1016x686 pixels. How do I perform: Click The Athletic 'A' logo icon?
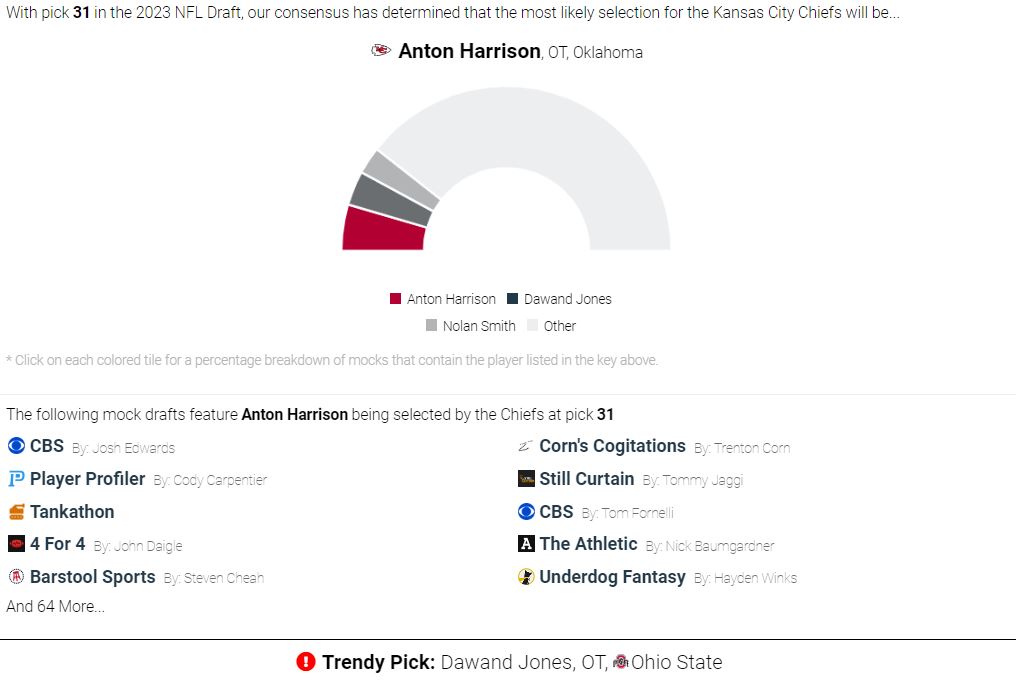pyautogui.click(x=526, y=543)
